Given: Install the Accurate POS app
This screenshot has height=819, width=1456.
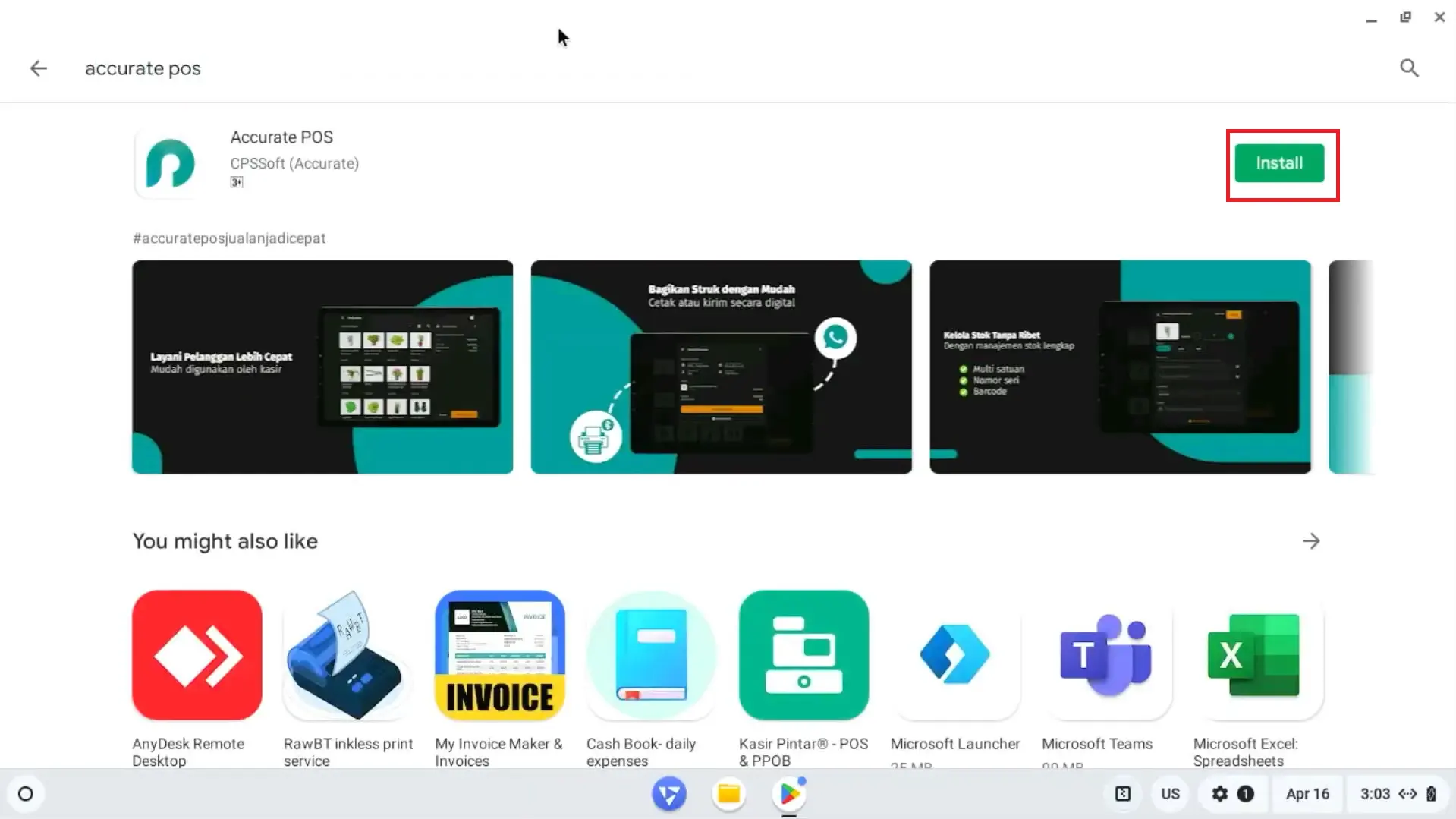Looking at the screenshot, I should click(1279, 162).
